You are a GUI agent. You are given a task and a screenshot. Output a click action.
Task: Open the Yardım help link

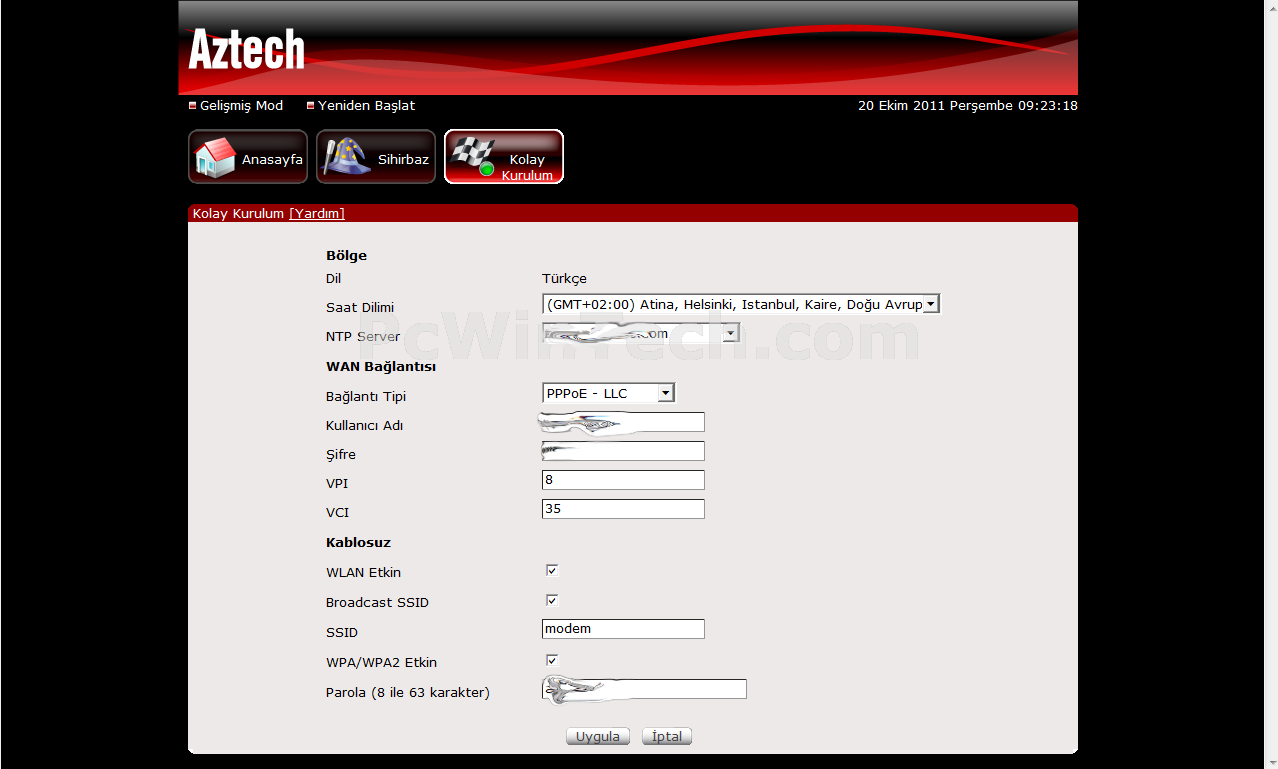pos(317,214)
